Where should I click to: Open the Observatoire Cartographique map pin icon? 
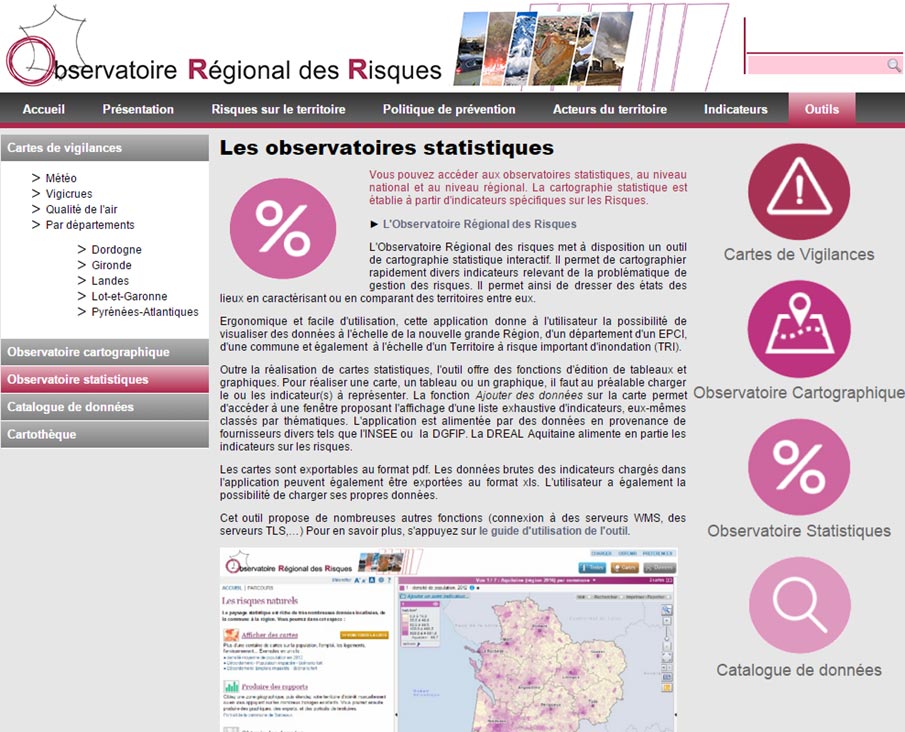[799, 329]
